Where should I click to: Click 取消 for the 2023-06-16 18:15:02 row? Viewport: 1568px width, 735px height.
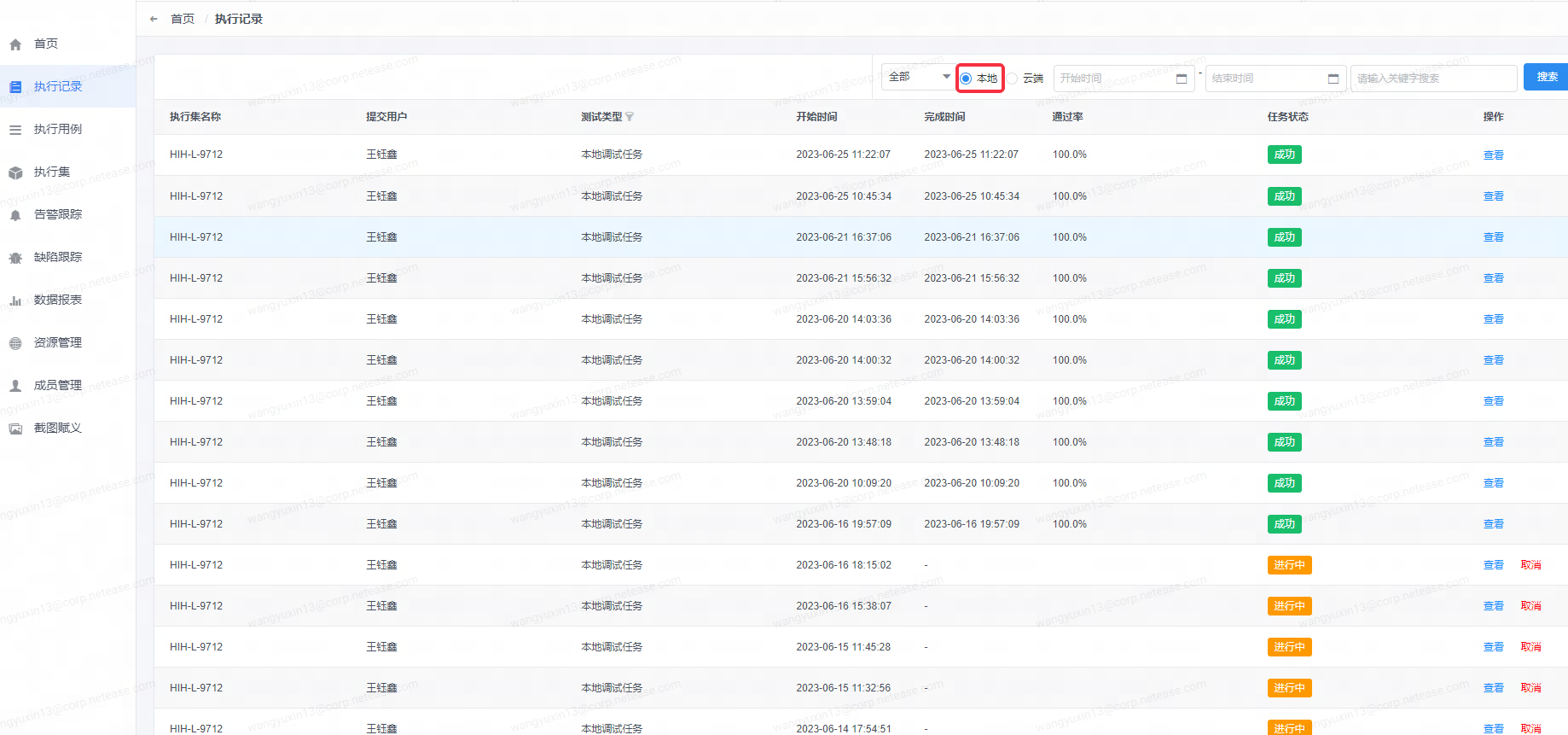click(x=1530, y=565)
